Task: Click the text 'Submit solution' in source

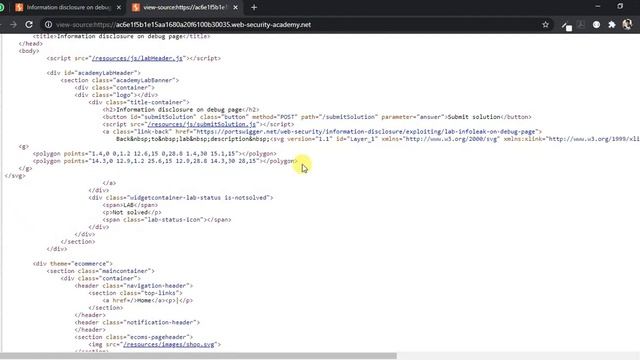Action: pos(474,117)
